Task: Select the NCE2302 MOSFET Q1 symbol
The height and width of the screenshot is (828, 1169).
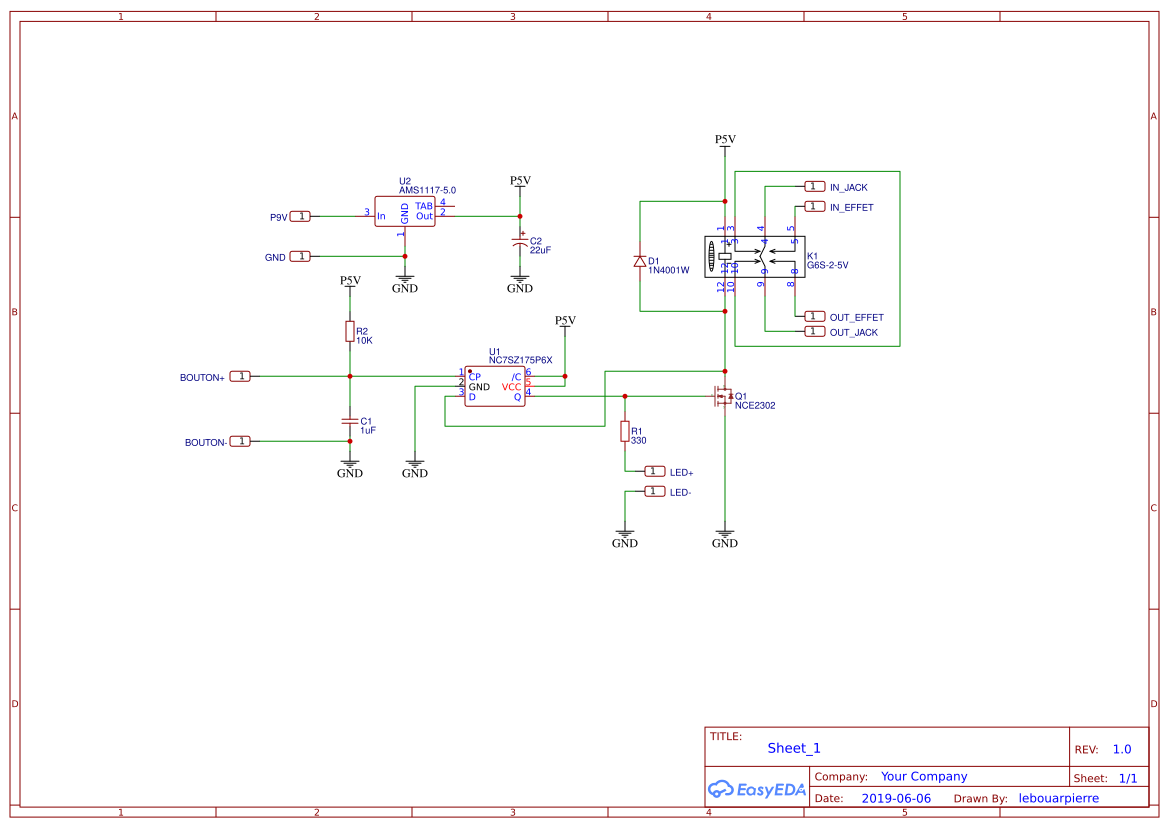Action: pyautogui.click(x=722, y=397)
